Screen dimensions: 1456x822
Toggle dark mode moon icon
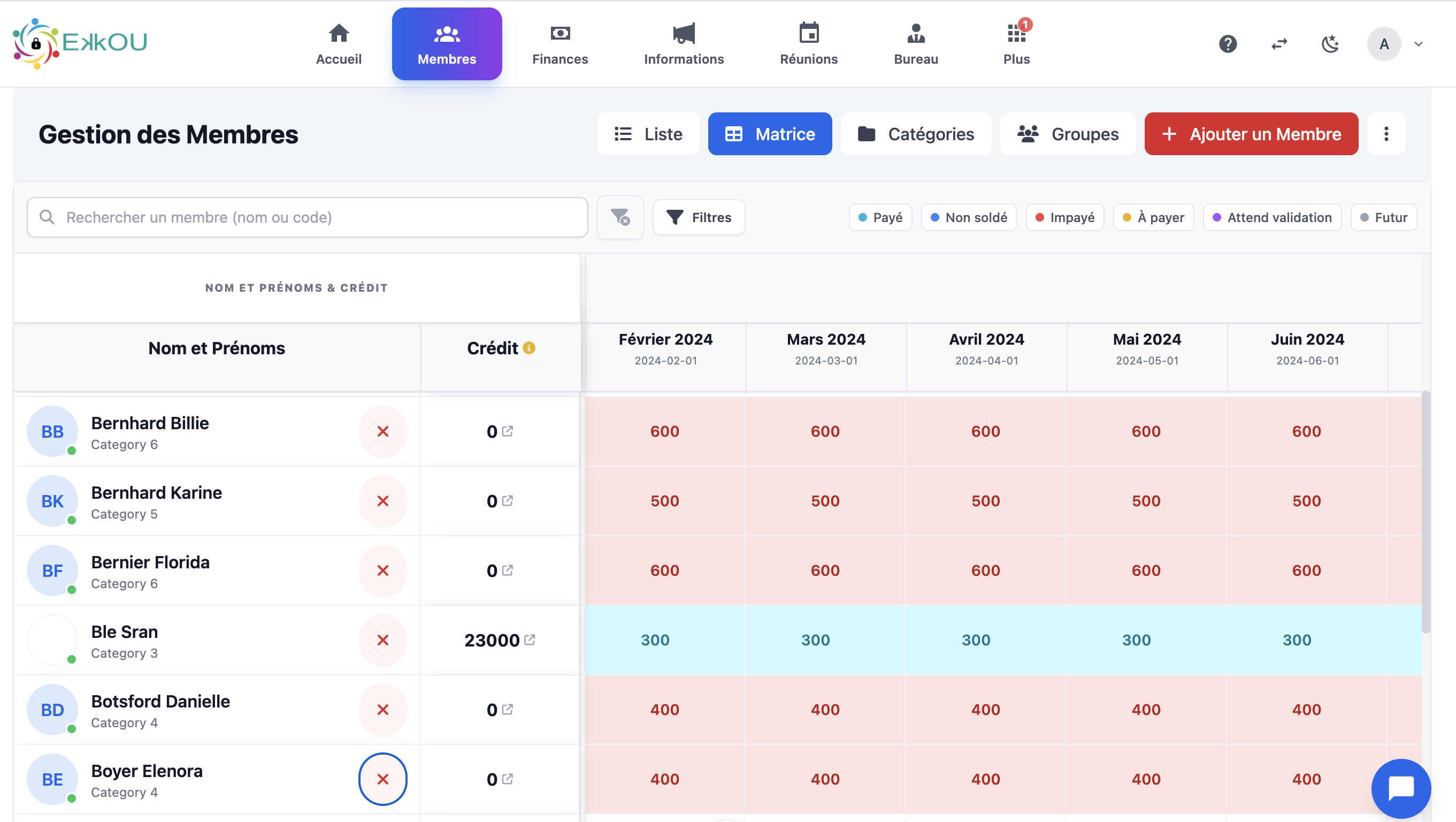pos(1330,43)
